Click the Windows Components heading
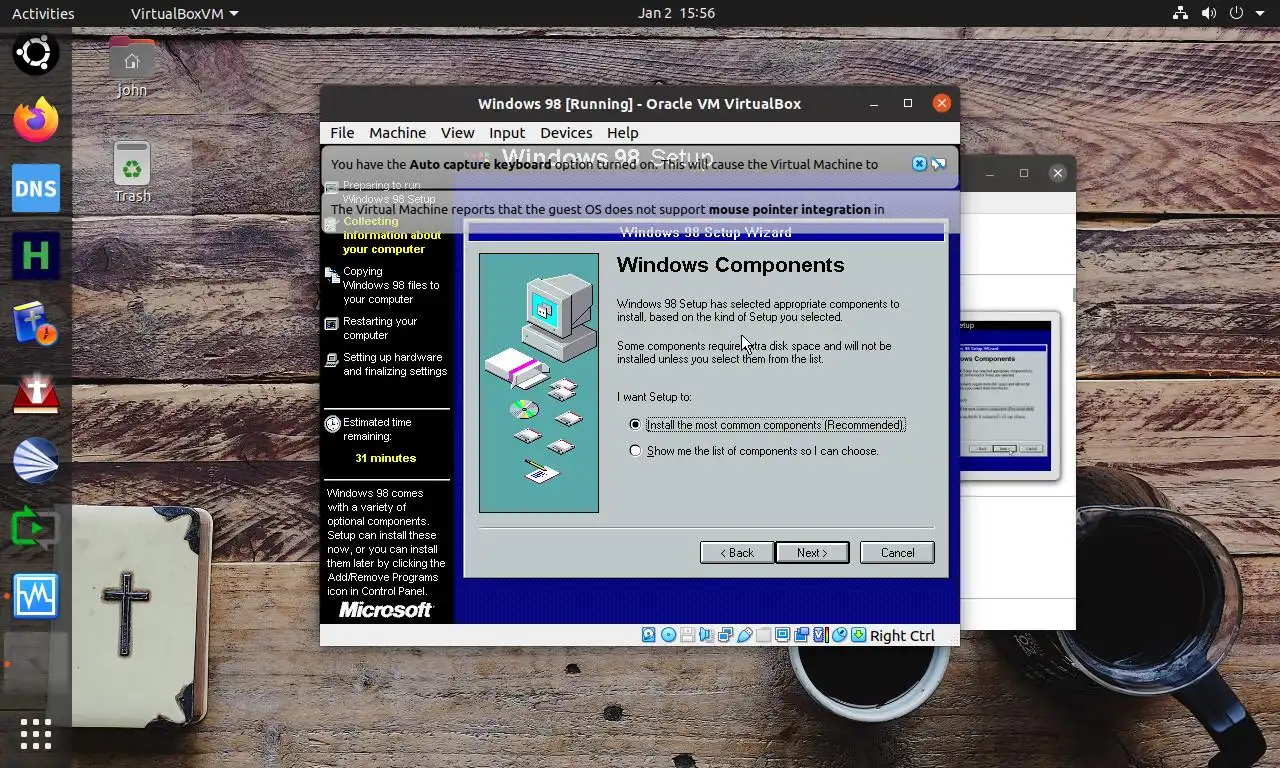 pyautogui.click(x=730, y=265)
